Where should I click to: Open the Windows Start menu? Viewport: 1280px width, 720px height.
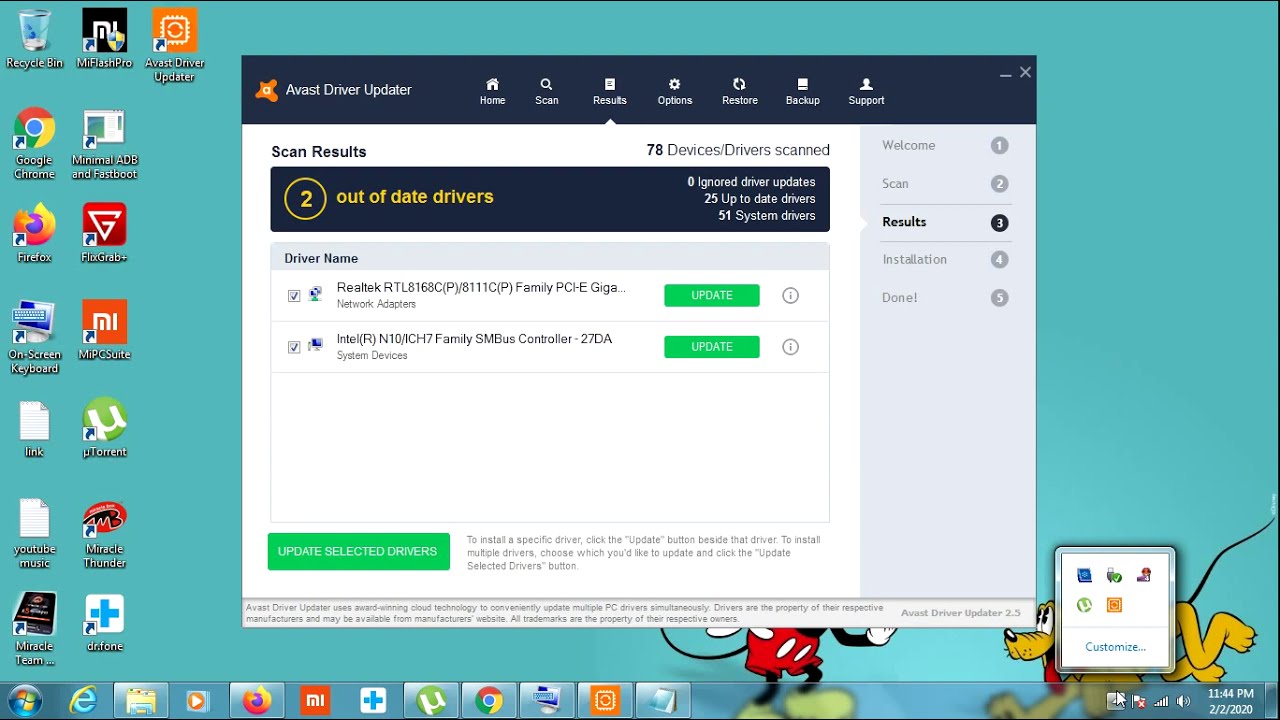(x=25, y=700)
